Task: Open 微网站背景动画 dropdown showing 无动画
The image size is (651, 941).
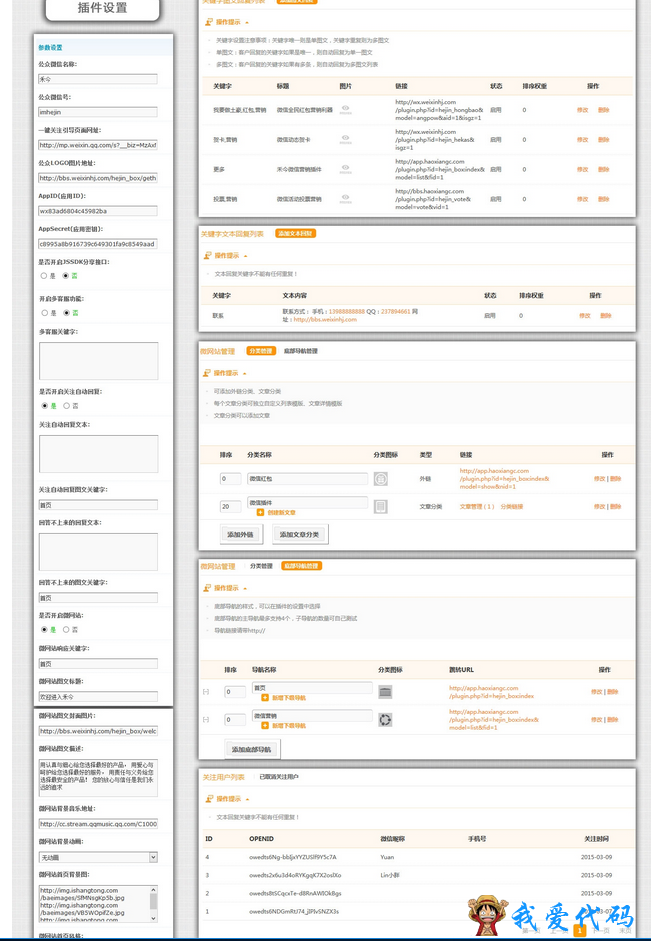Action: tap(98, 858)
